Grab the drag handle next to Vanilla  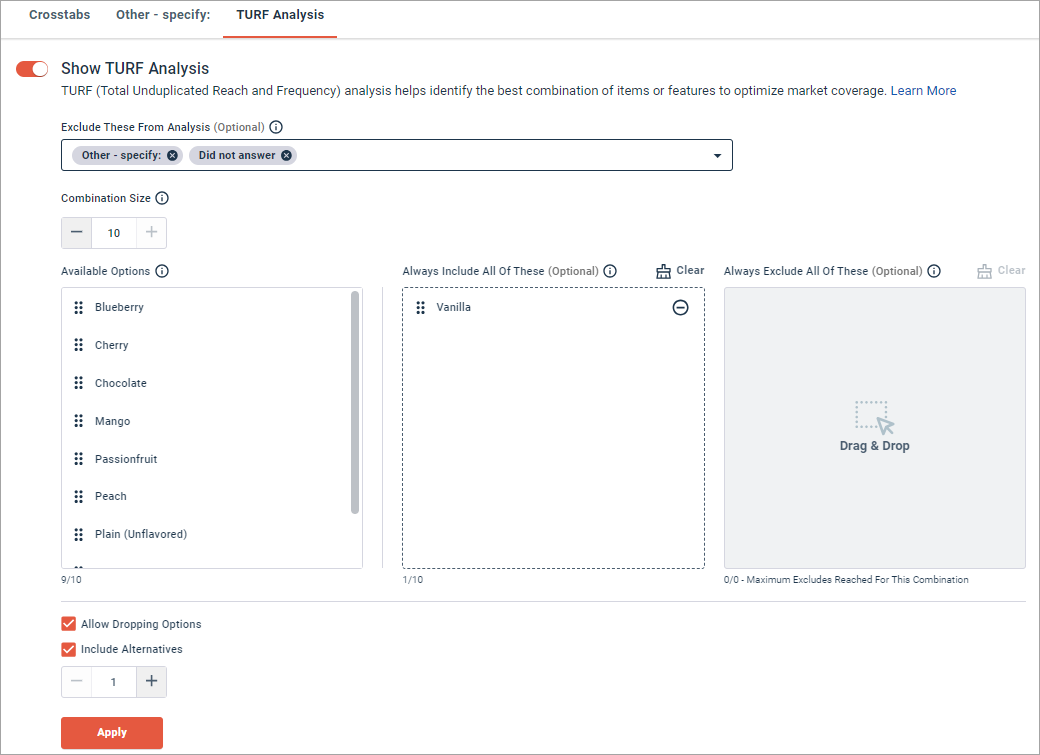421,307
